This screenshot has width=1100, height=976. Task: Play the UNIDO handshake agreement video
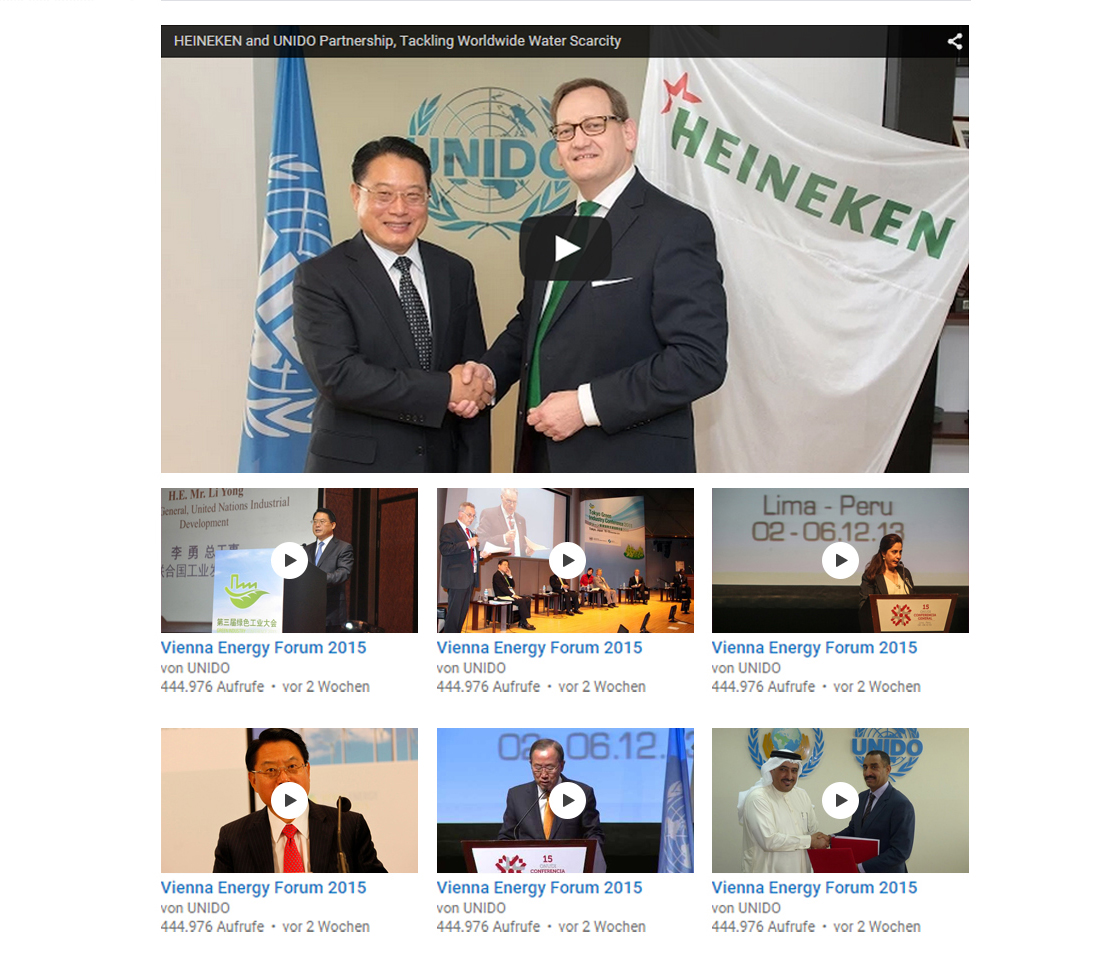(840, 801)
